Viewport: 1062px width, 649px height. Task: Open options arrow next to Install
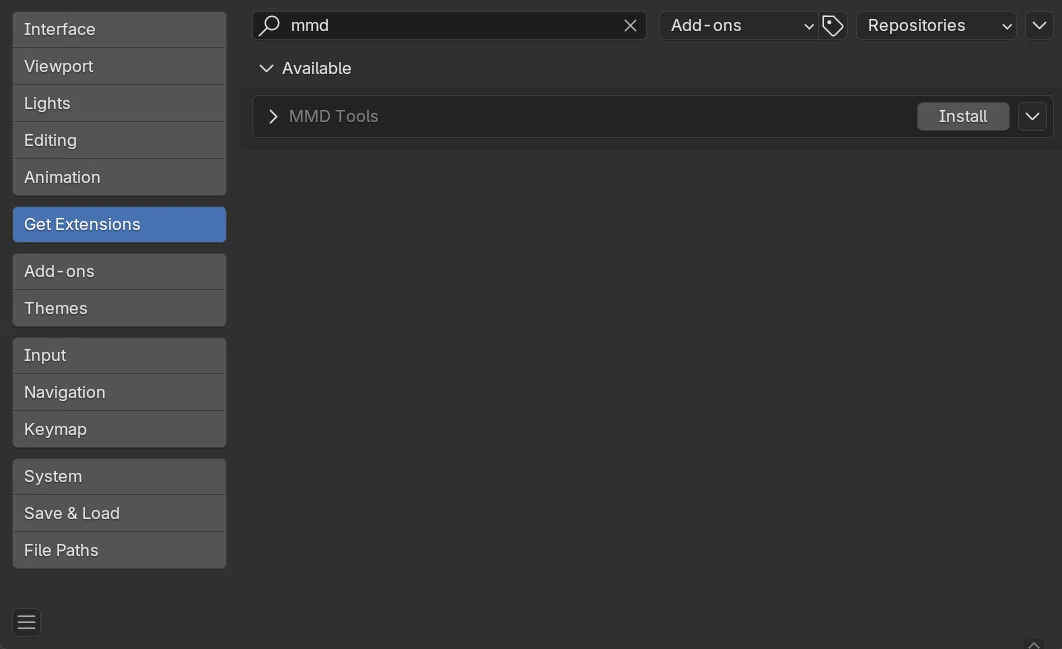point(1032,117)
